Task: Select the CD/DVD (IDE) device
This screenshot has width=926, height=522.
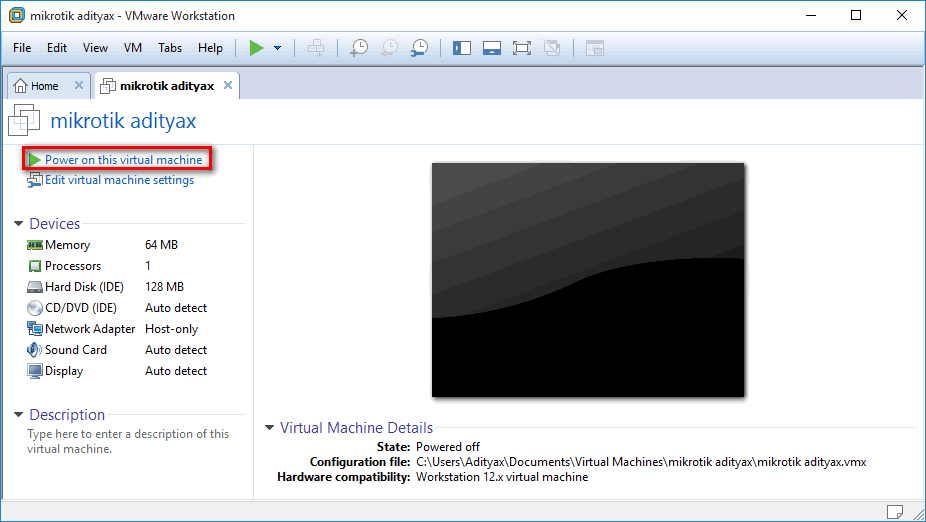Action: click(x=117, y=308)
